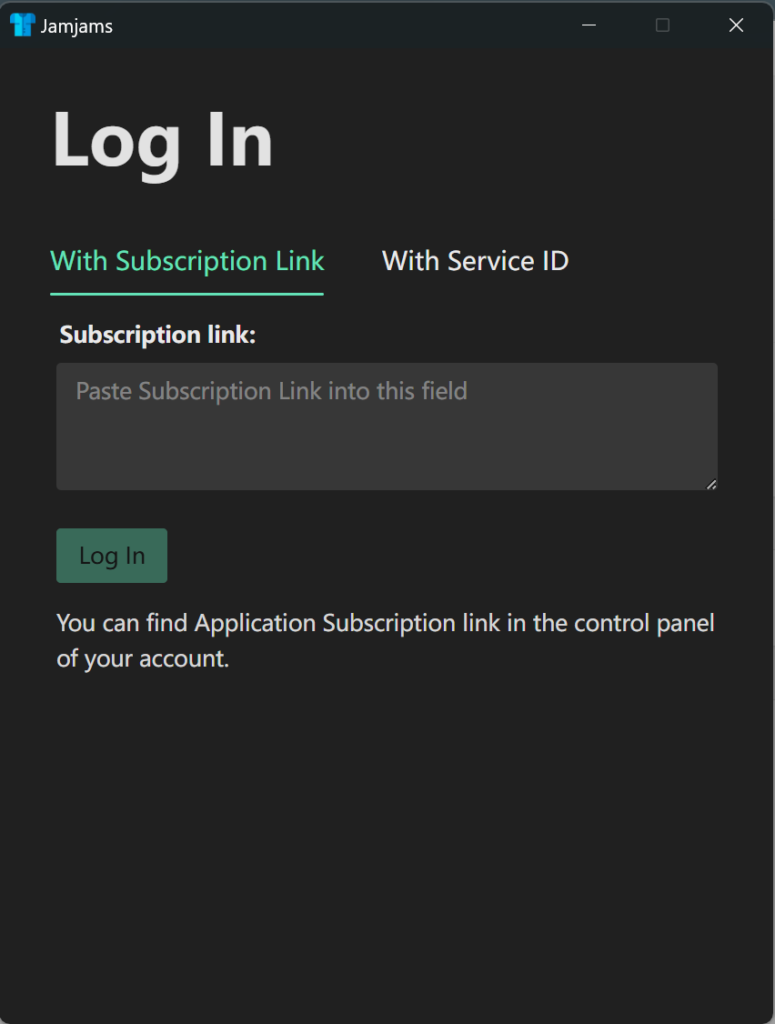Select the With Subscription Link tab
The height and width of the screenshot is (1024, 775).
(x=187, y=261)
